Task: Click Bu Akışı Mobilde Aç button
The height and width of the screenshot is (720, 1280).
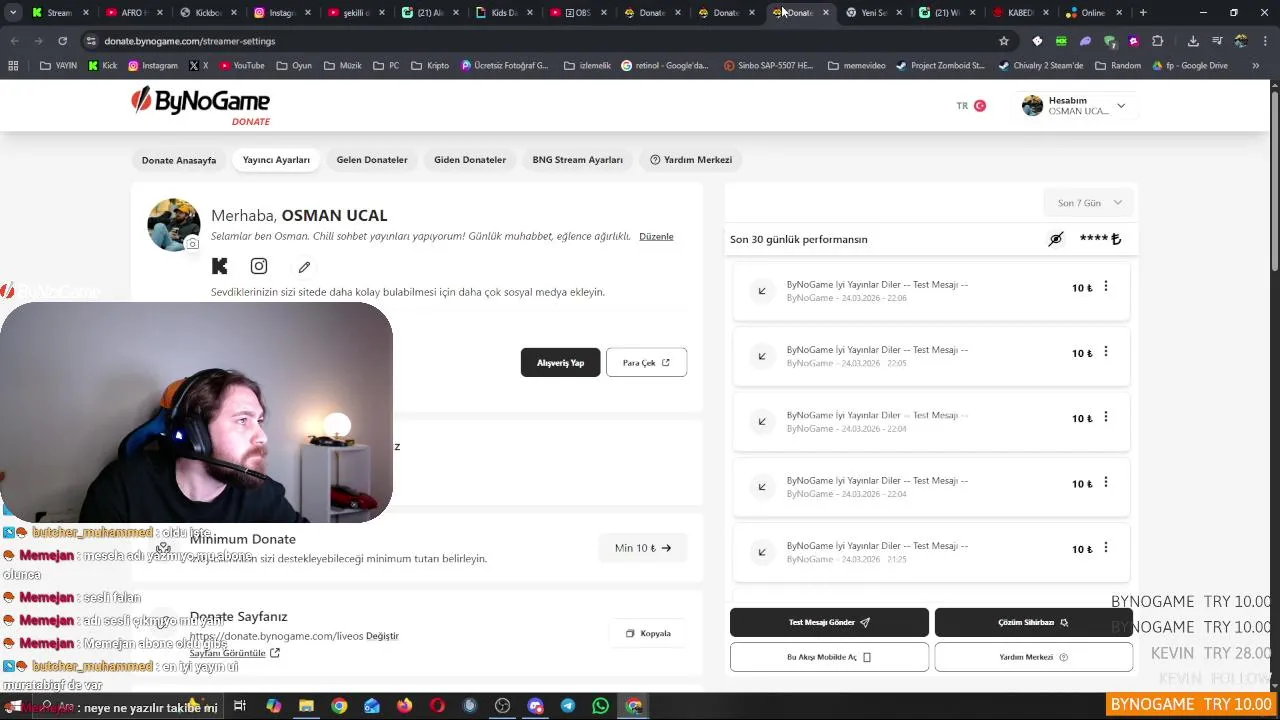Action: click(x=829, y=657)
